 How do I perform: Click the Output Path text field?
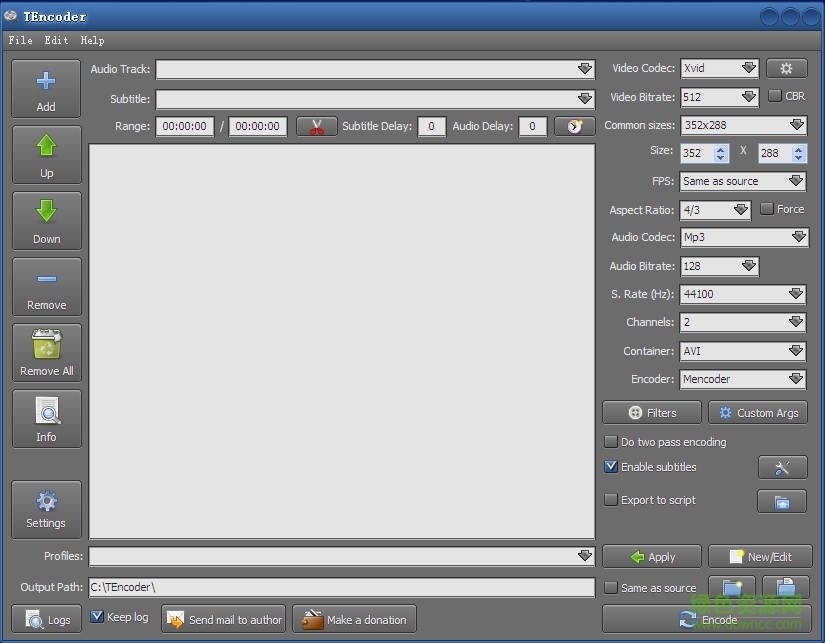pos(341,587)
